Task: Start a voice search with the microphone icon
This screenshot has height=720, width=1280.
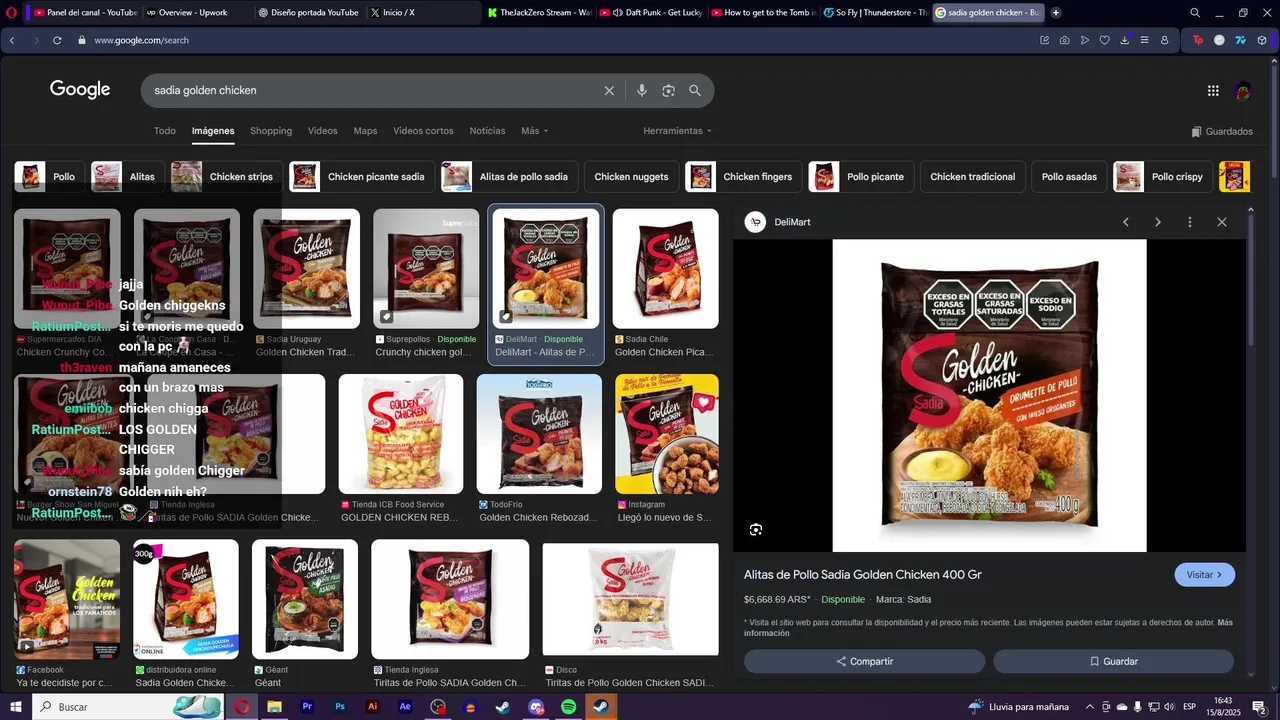Action: pyautogui.click(x=642, y=90)
